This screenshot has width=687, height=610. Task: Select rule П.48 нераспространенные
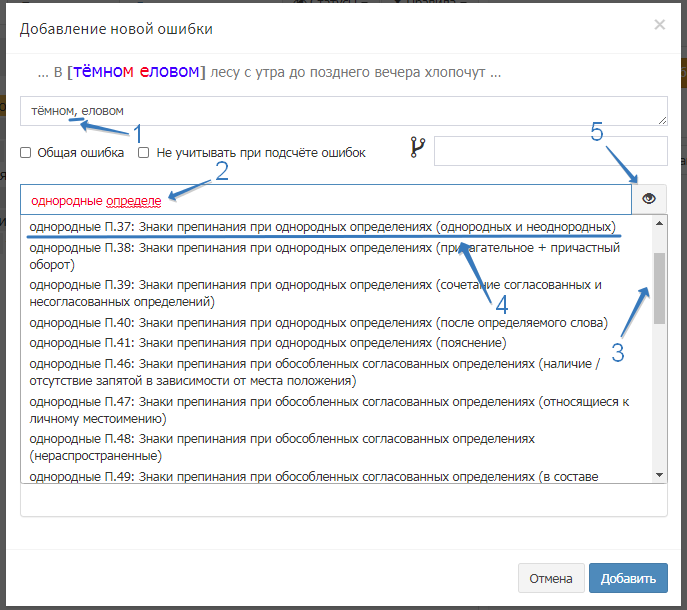(322, 447)
